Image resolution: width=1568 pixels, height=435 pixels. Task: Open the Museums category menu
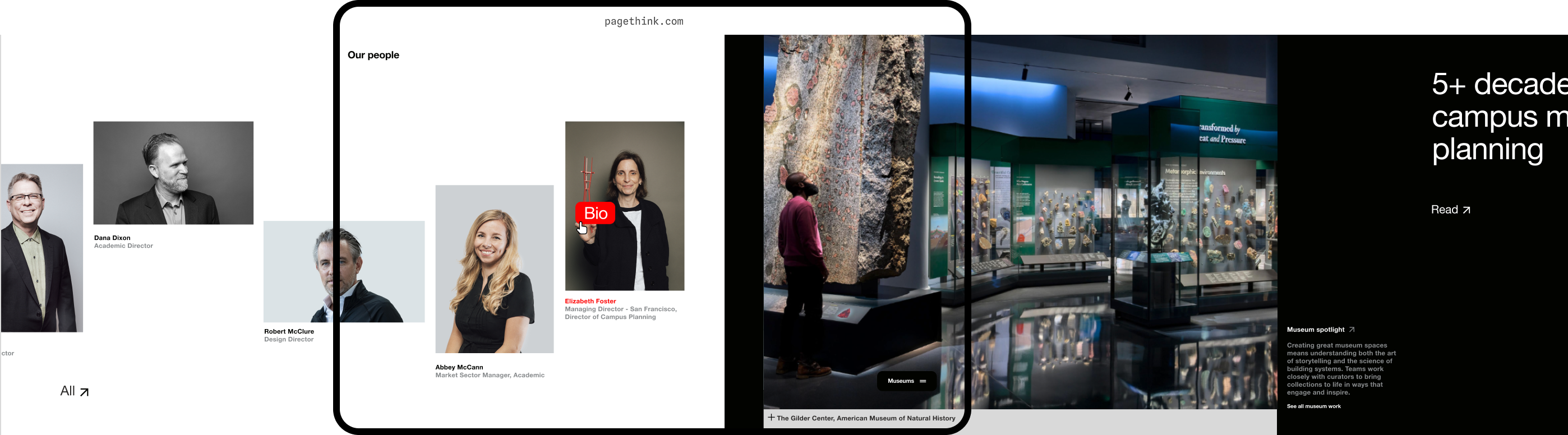pyautogui.click(x=901, y=381)
